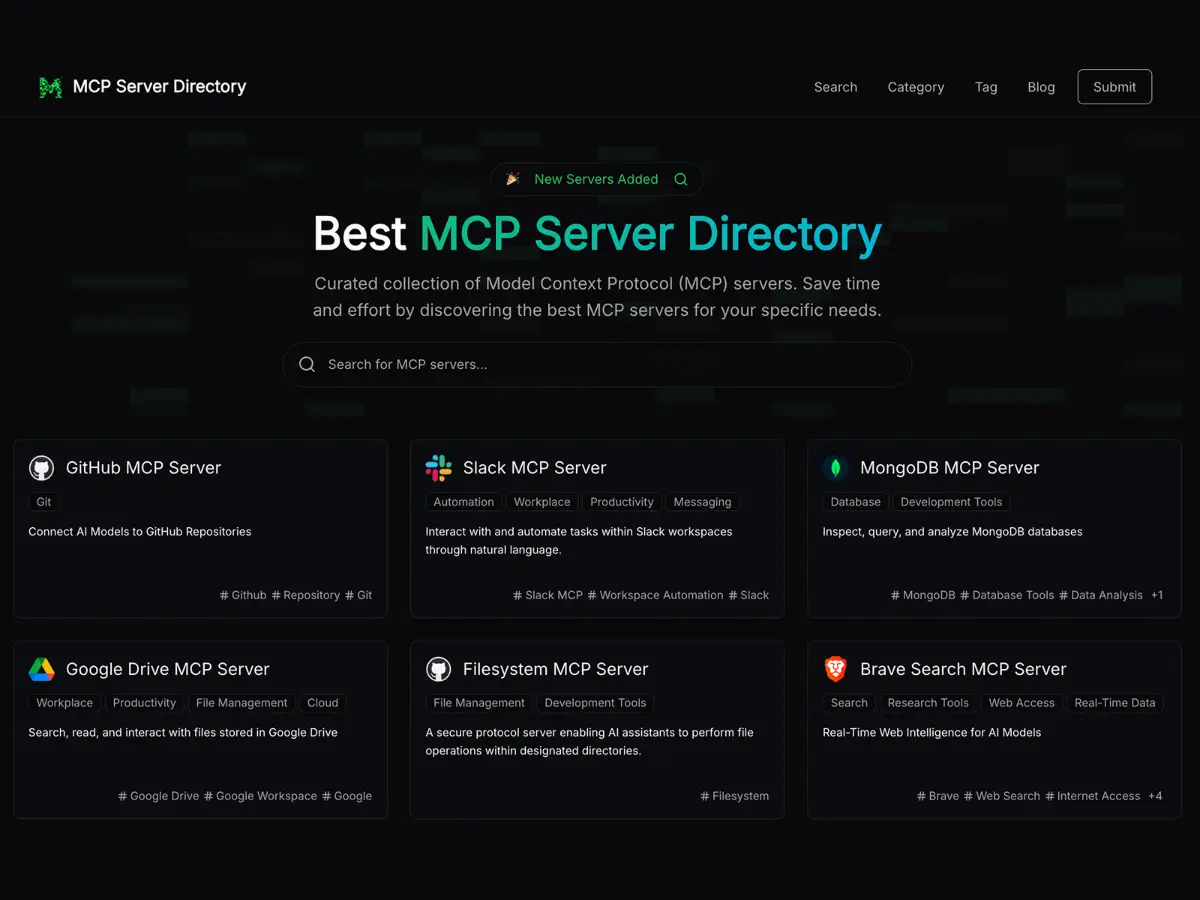The image size is (1200, 900).
Task: Click the # Github tag link
Action: (242, 594)
